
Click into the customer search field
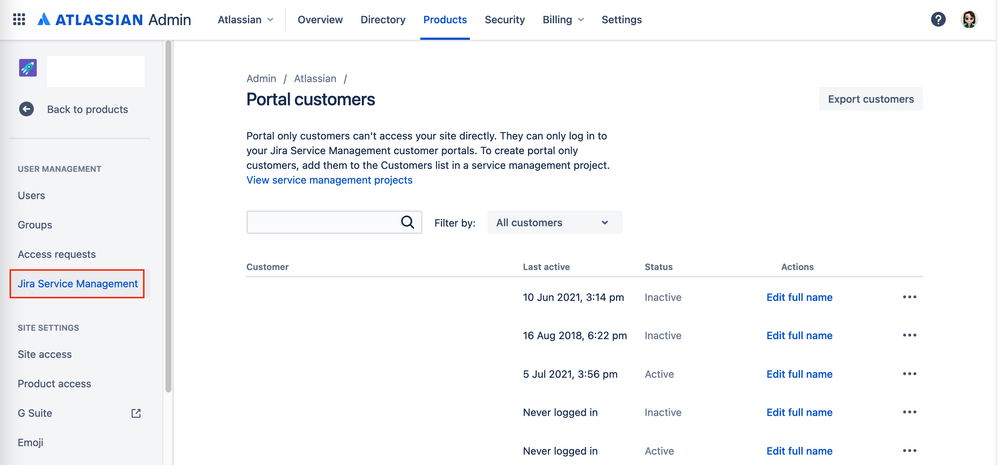pos(320,222)
